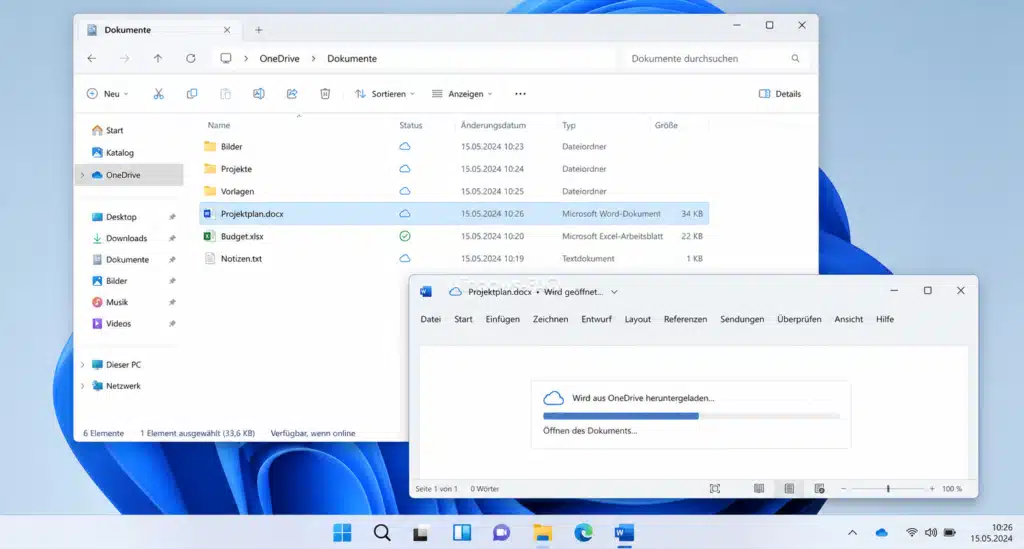This screenshot has width=1024, height=549.
Task: Open the three-dot more options menu
Action: 520,94
